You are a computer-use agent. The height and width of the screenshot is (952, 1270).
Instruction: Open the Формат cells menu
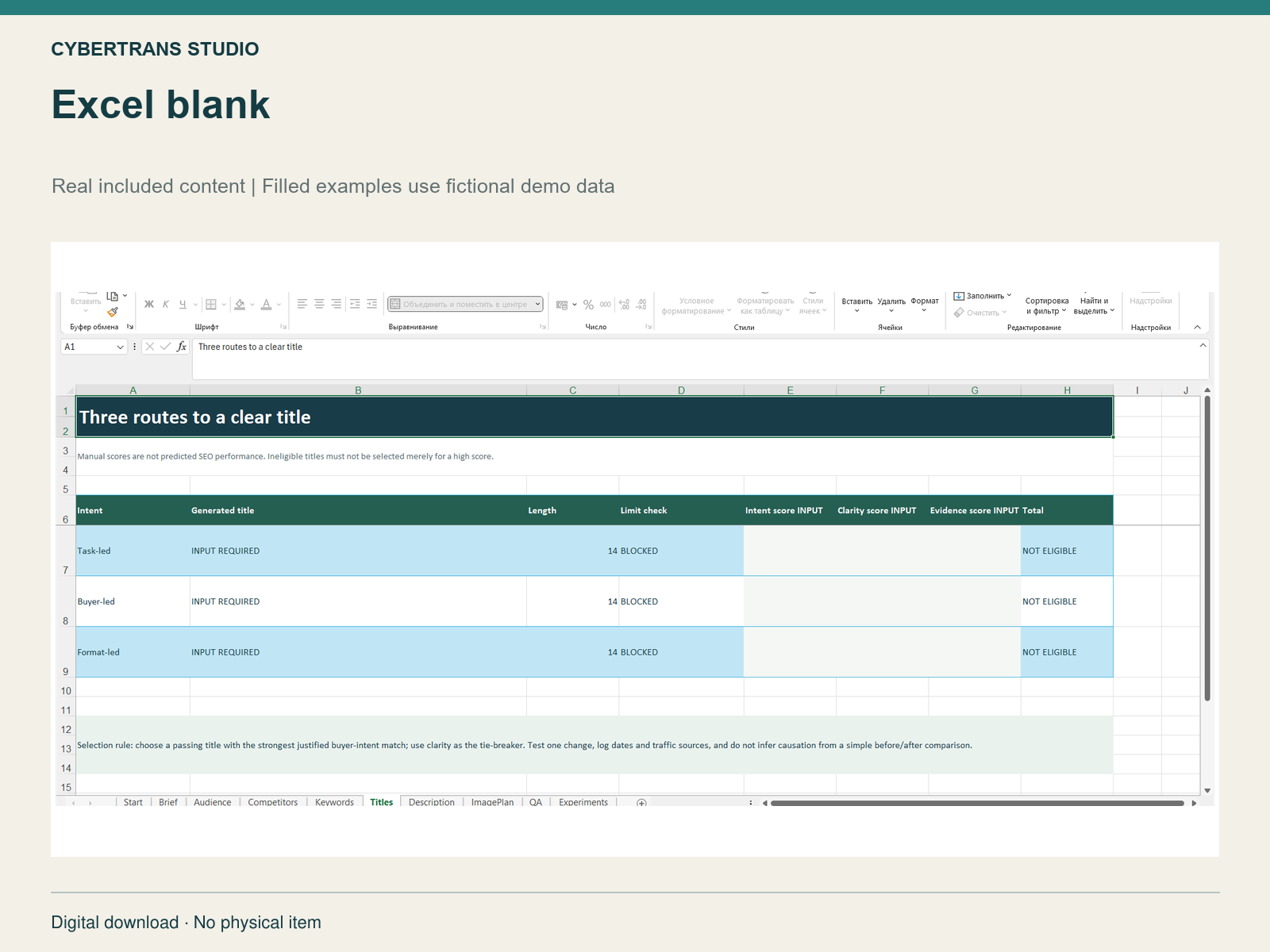(925, 305)
